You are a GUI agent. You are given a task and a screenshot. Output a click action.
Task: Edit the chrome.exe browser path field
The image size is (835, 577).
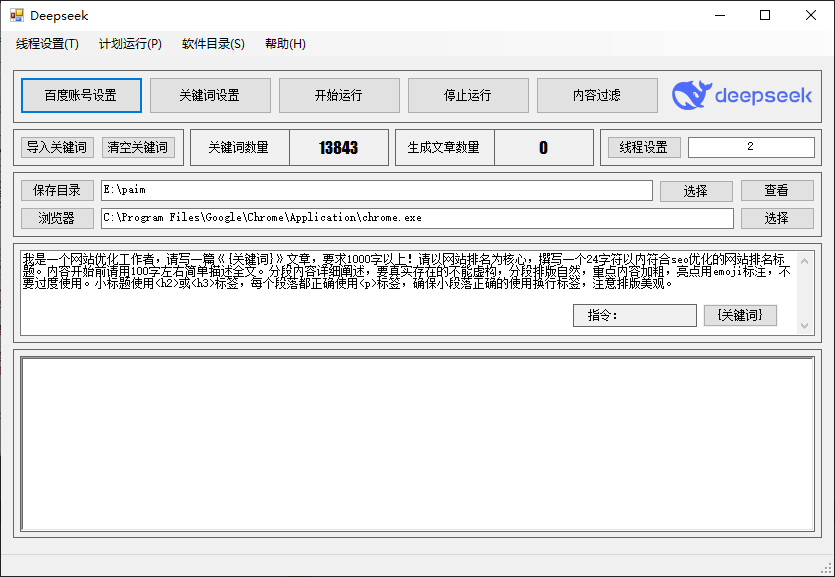pyautogui.click(x=417, y=218)
